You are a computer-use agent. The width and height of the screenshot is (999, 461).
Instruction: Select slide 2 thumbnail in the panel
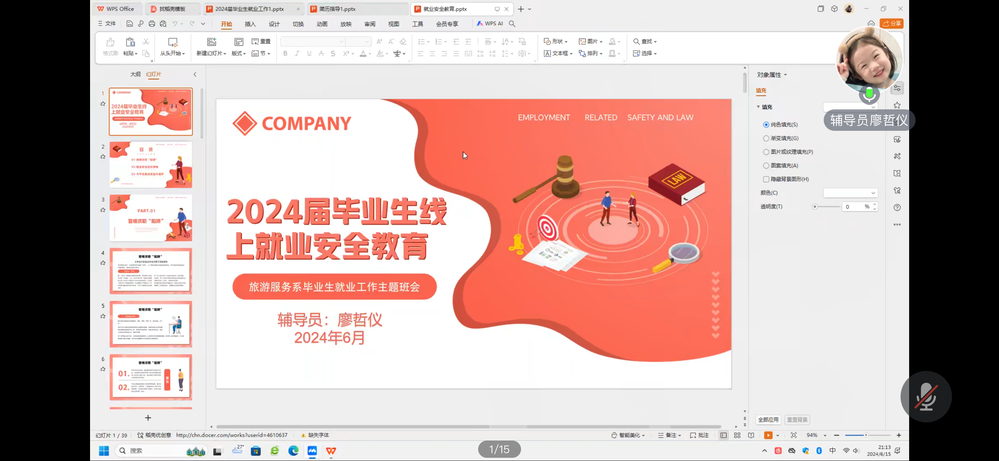151,164
